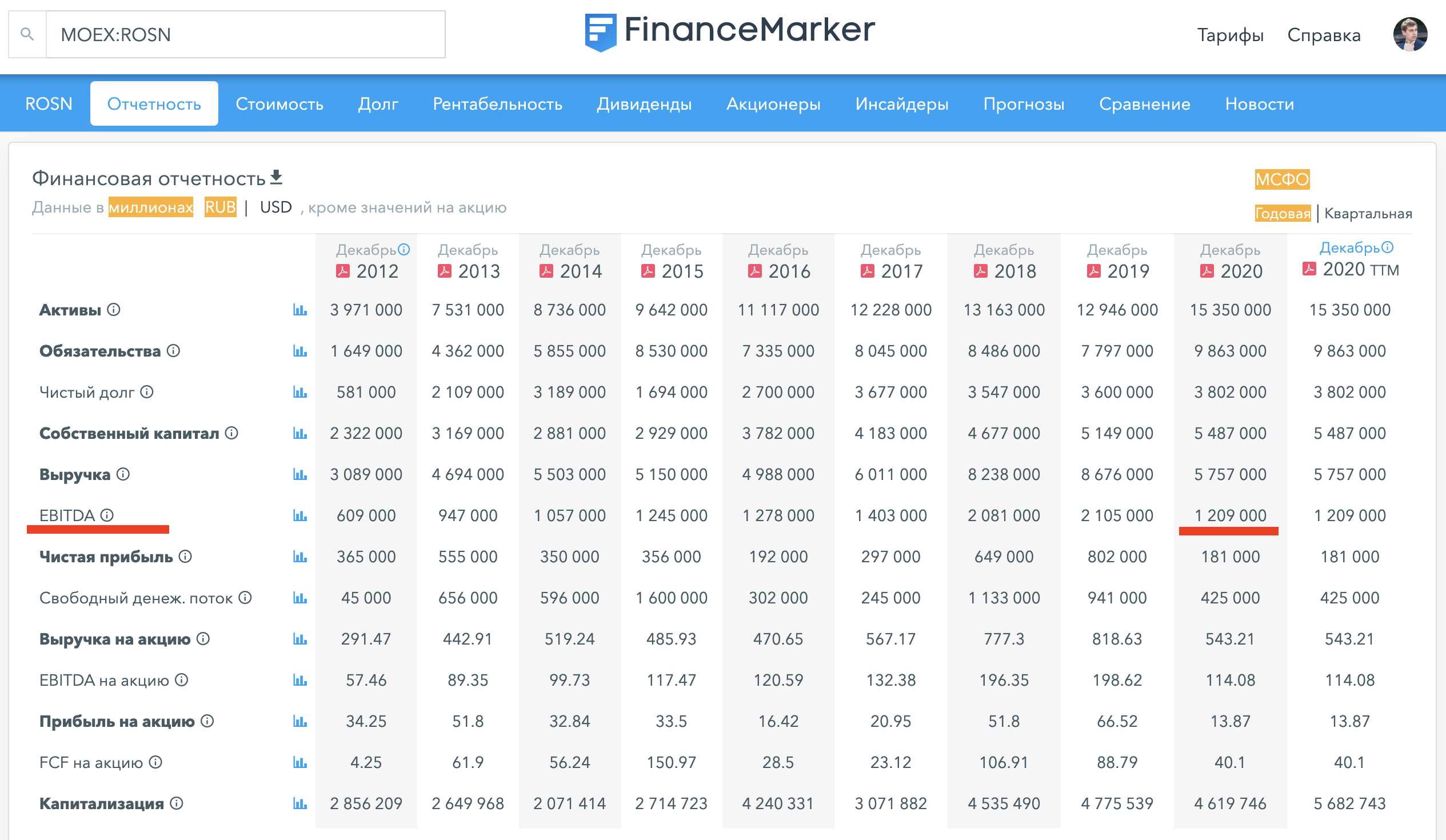Select RUB currency
This screenshot has height=840, width=1446.
pyautogui.click(x=221, y=207)
